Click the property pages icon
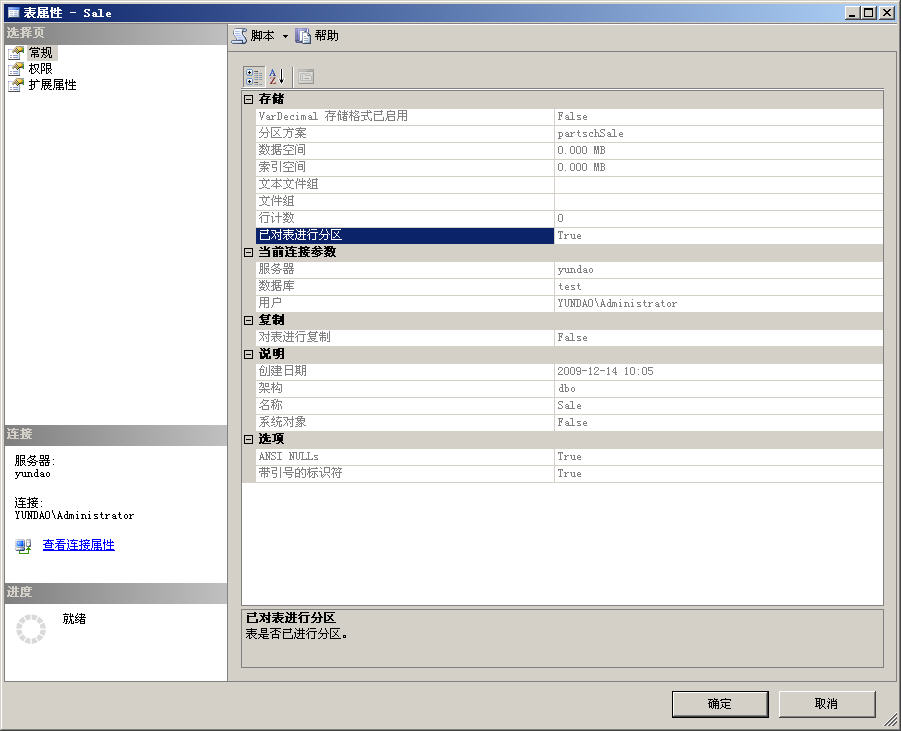The width and height of the screenshot is (901, 731). click(x=305, y=76)
